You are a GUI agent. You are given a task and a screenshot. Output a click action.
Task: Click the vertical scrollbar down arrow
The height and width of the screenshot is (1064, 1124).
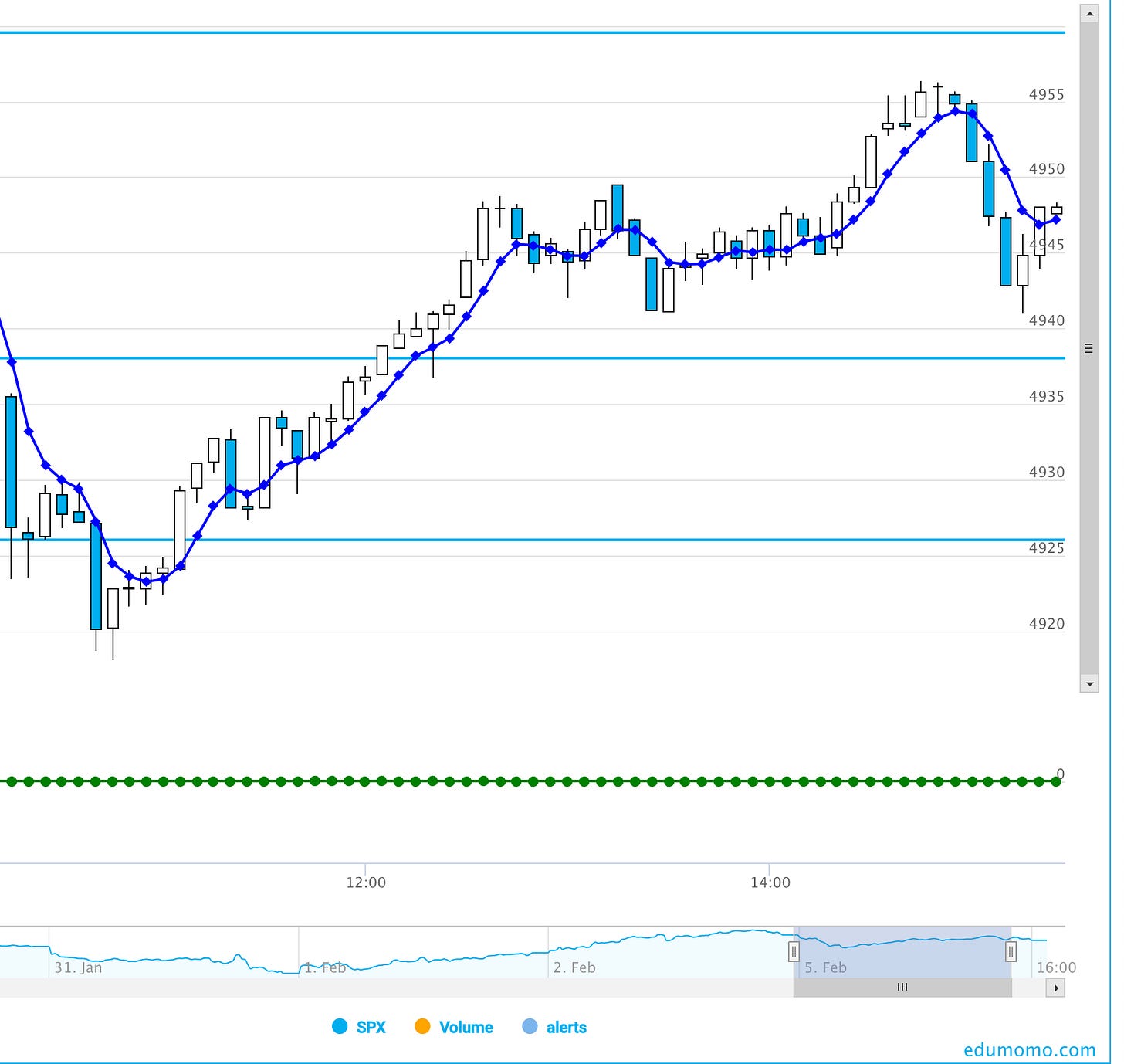1089,683
